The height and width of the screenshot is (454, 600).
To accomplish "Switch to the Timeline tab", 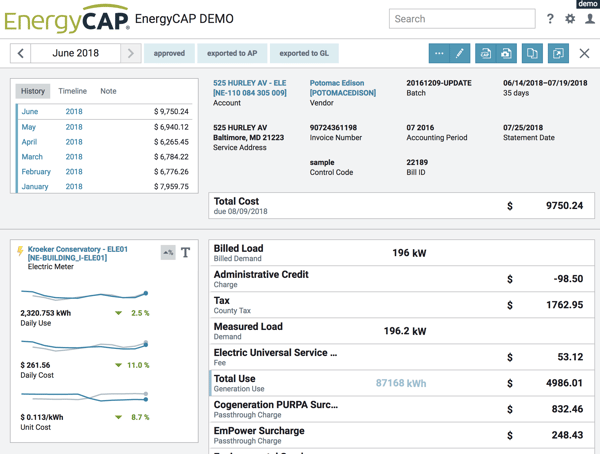I will click(72, 91).
